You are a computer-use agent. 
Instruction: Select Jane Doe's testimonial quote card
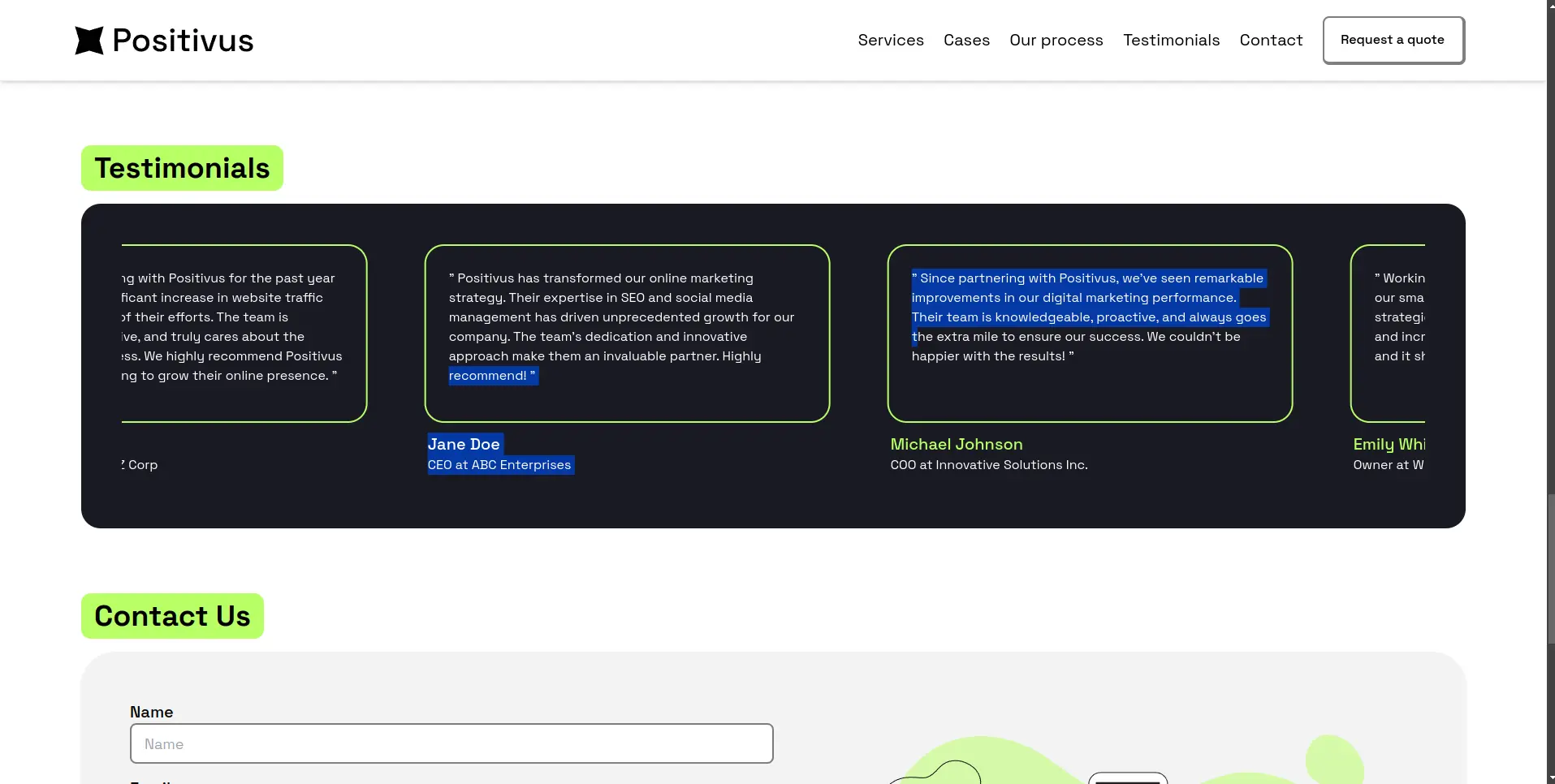pyautogui.click(x=627, y=333)
